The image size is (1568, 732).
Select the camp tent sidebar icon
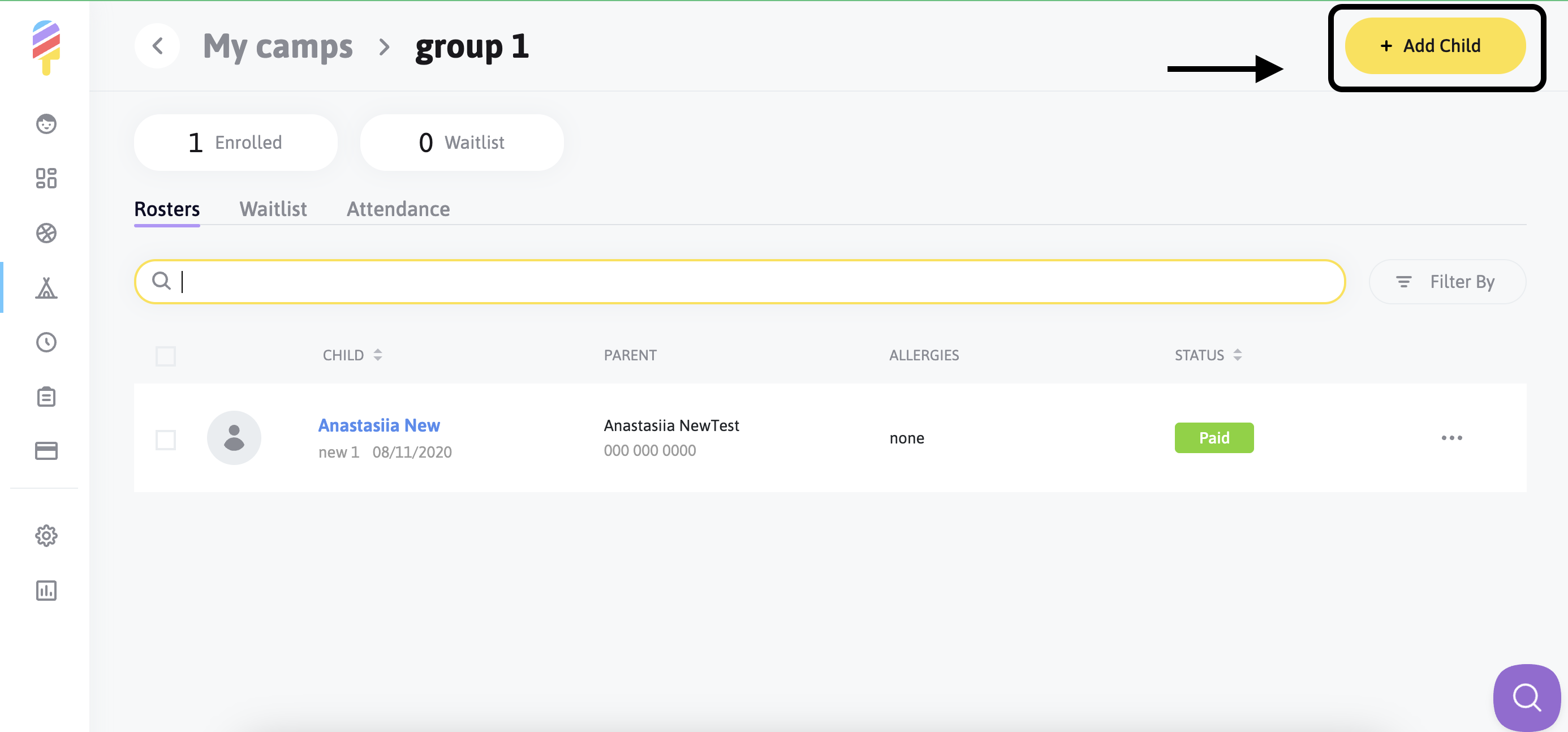[46, 288]
